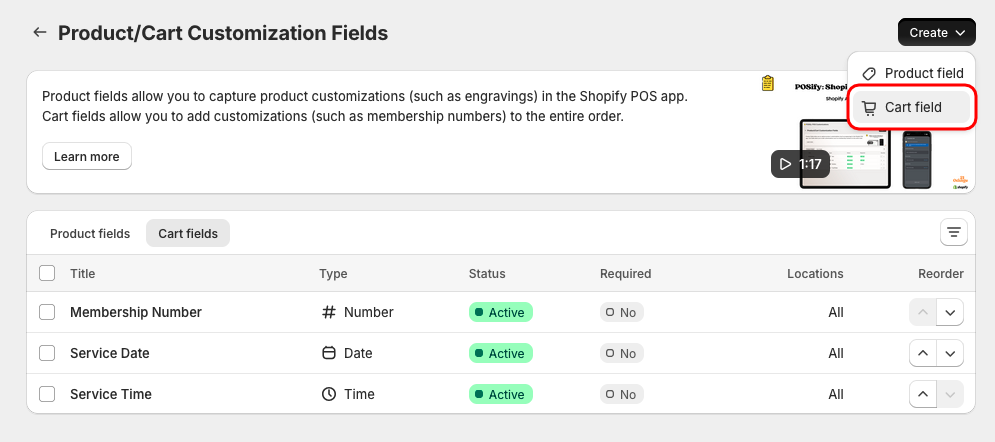The image size is (995, 442).
Task: Move Membership Number row down
Action: click(950, 312)
